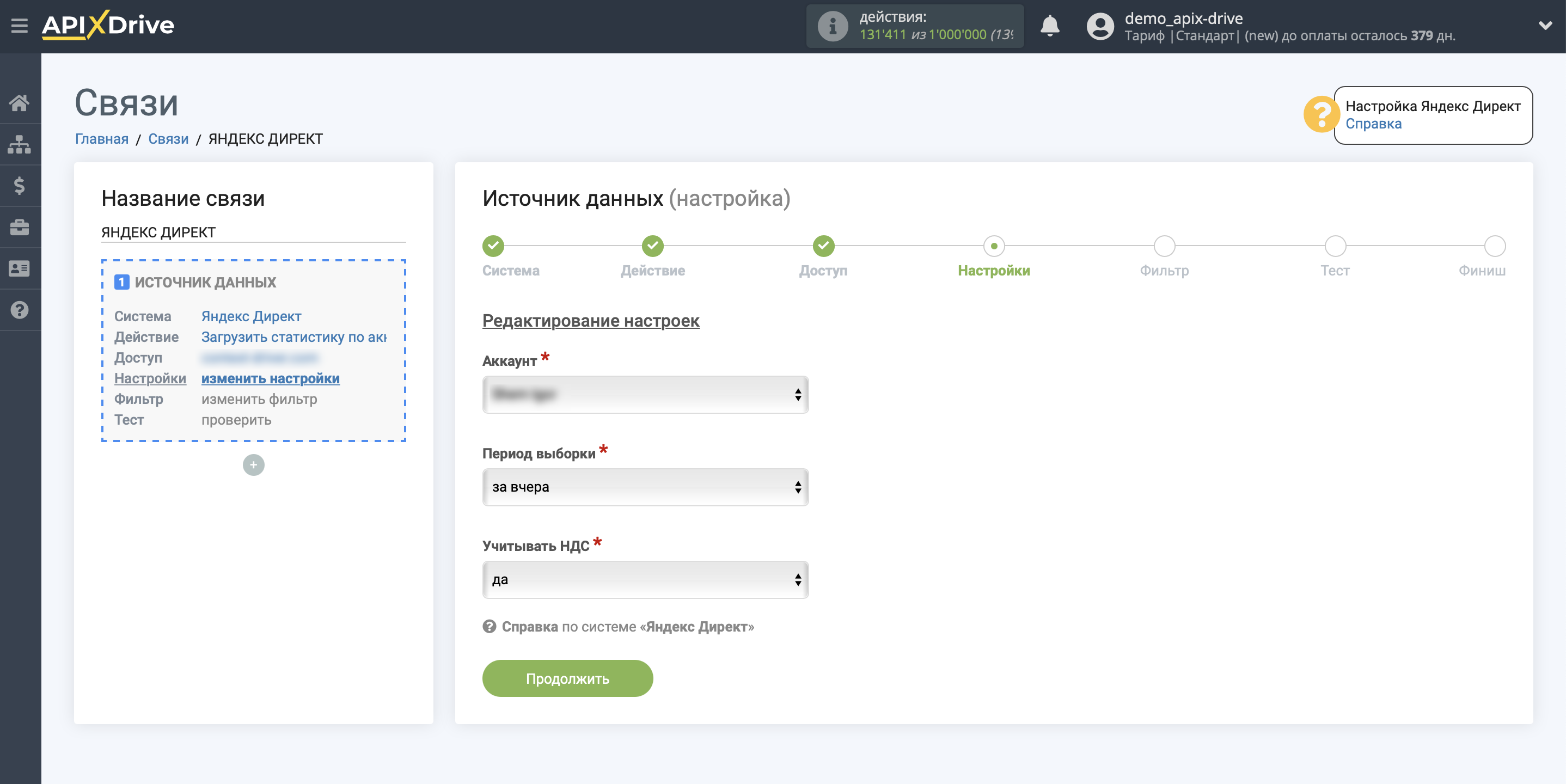The width and height of the screenshot is (1566, 784).
Task: Go to Связи breadcrumb
Action: click(168, 139)
